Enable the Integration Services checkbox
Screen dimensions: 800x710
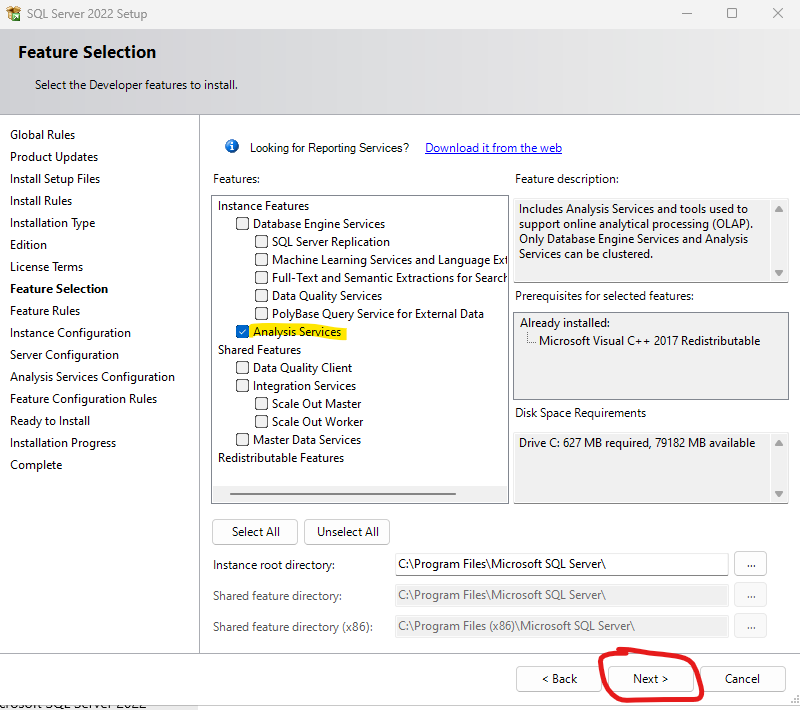tap(242, 385)
